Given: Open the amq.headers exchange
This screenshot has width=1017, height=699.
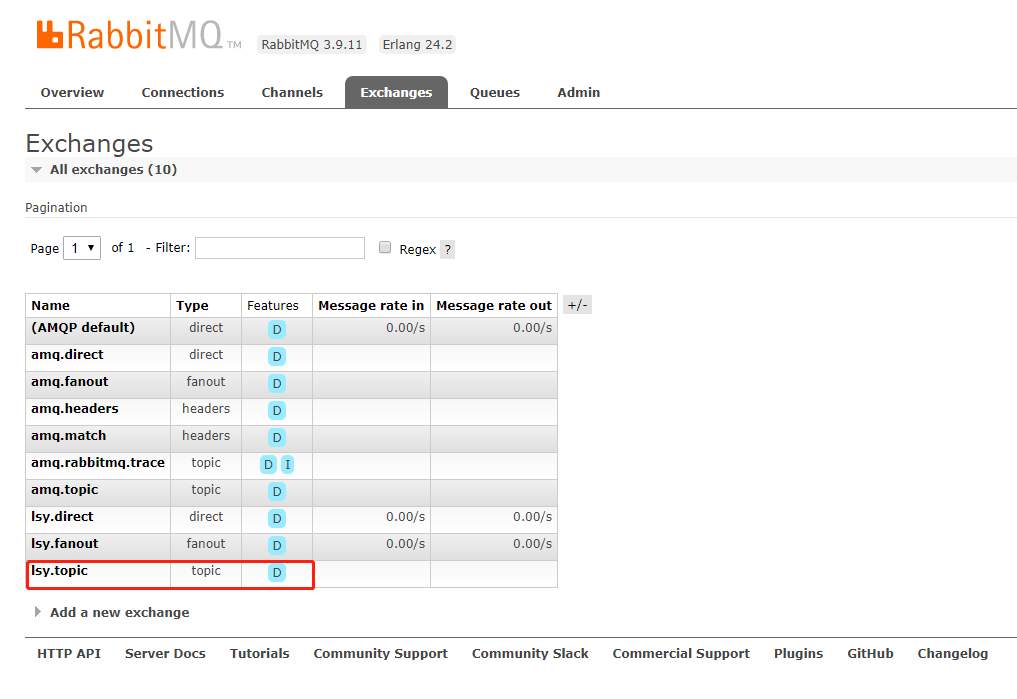Looking at the screenshot, I should pyautogui.click(x=75, y=409).
